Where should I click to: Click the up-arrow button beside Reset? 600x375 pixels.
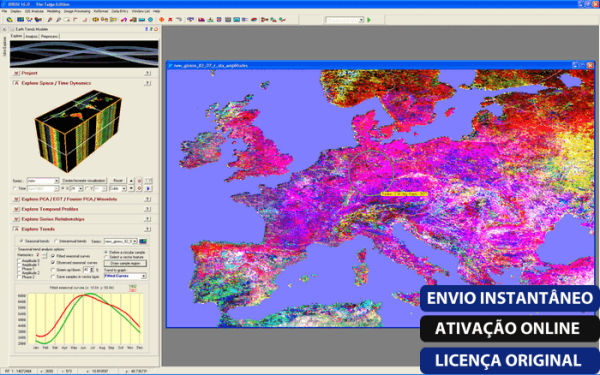click(131, 181)
